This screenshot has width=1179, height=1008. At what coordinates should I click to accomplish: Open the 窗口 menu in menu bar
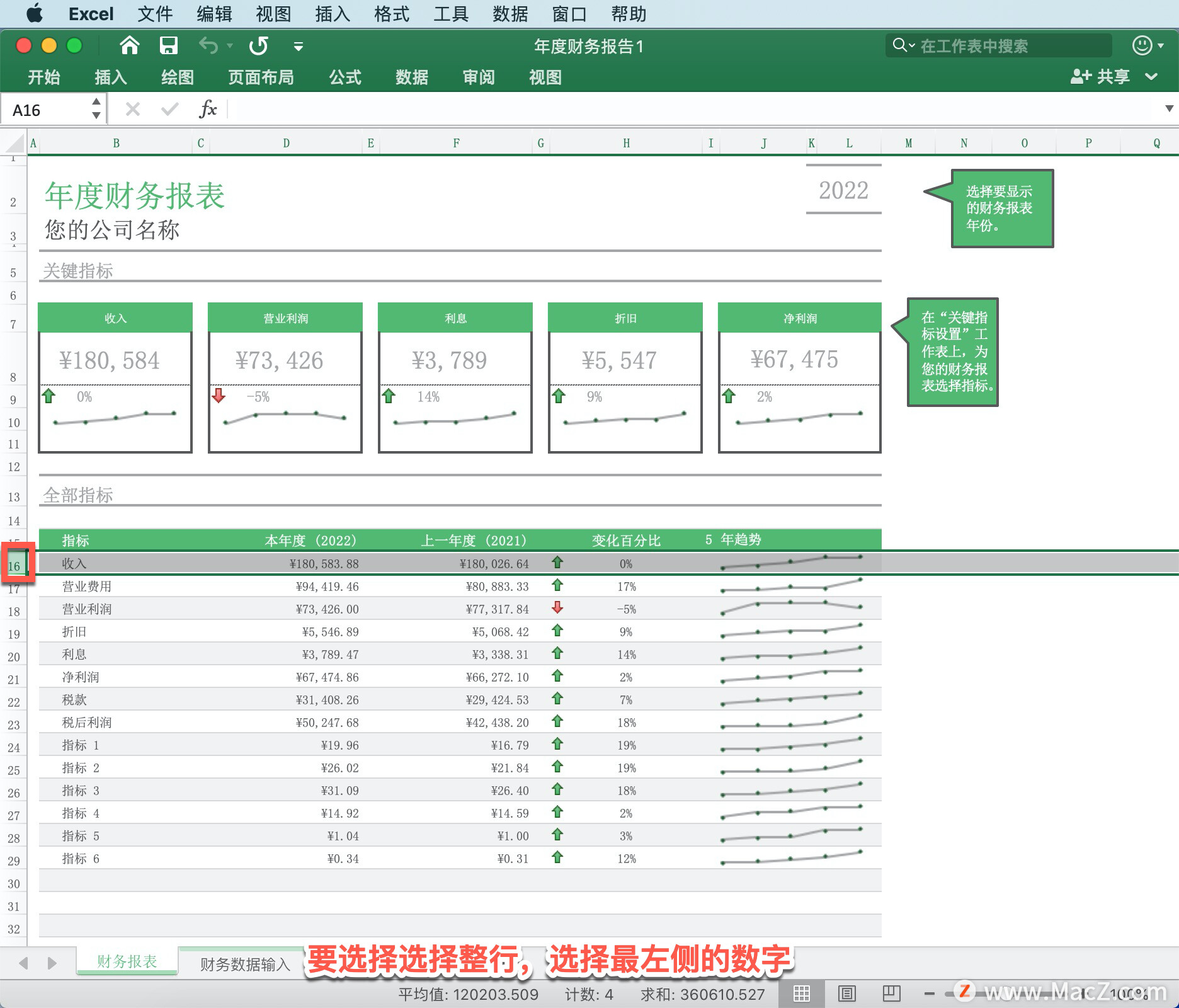tap(569, 14)
